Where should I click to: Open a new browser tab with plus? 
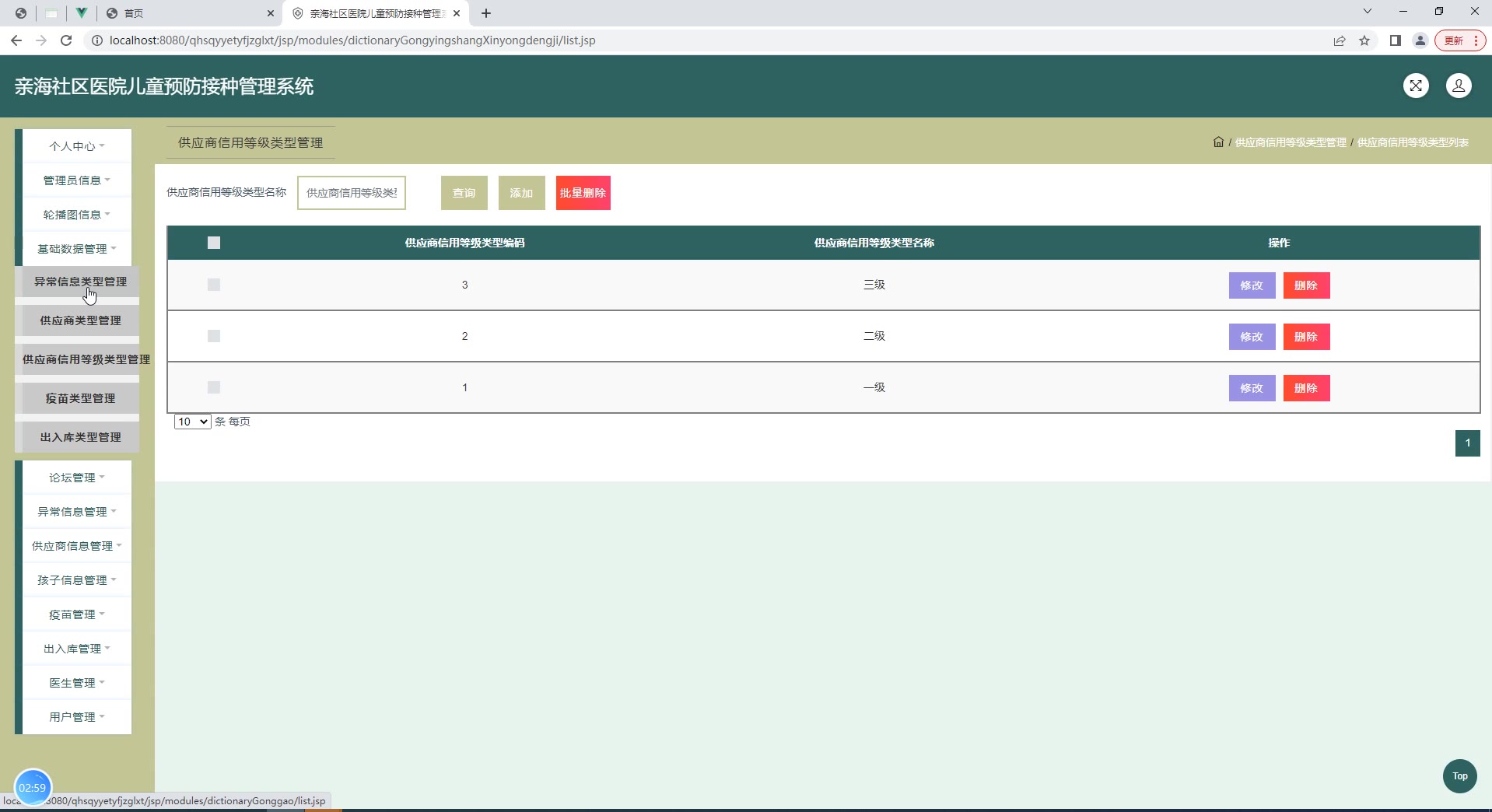[x=486, y=13]
